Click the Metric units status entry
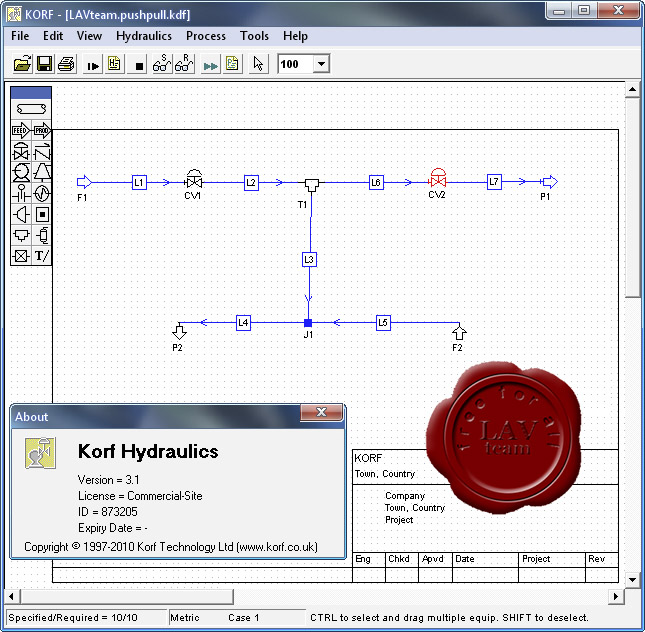This screenshot has height=632, width=645. (x=185, y=618)
